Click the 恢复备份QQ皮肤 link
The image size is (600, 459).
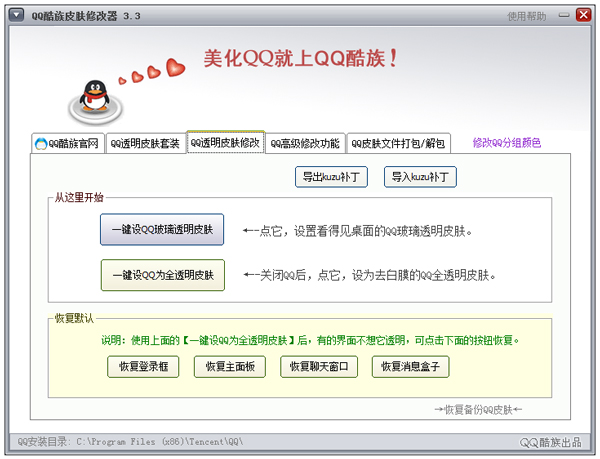click(478, 409)
